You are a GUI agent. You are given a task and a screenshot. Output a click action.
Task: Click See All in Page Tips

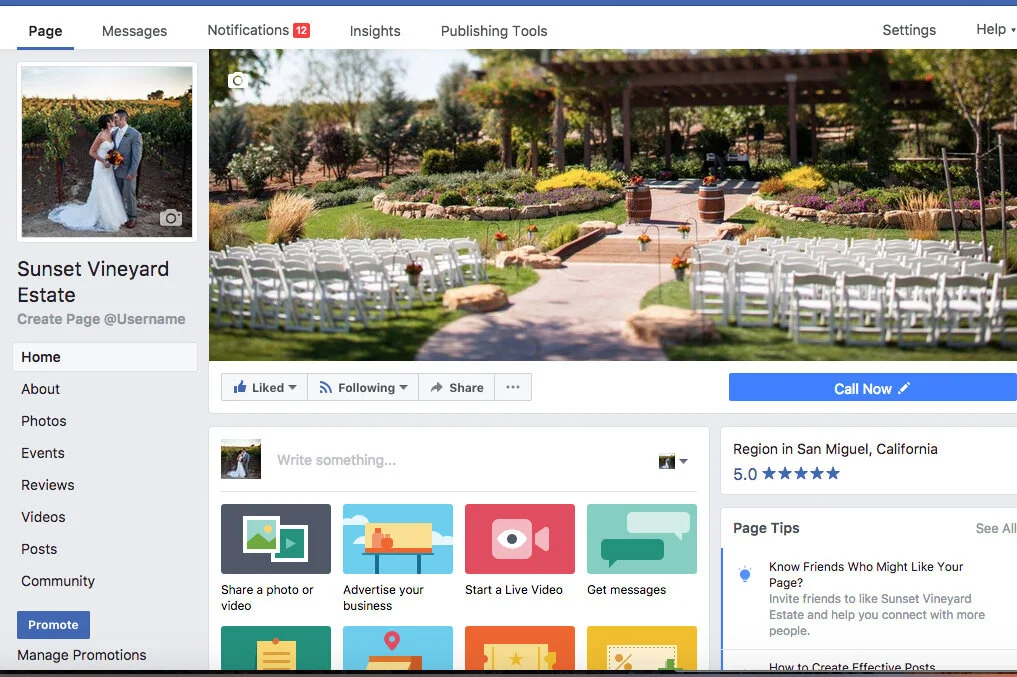coord(996,528)
